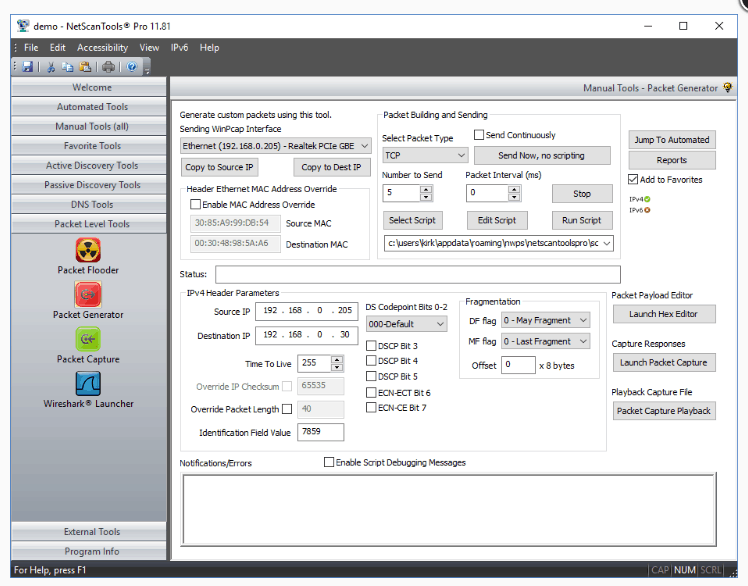Toggle Override Packet Length checkbox

pos(287,409)
